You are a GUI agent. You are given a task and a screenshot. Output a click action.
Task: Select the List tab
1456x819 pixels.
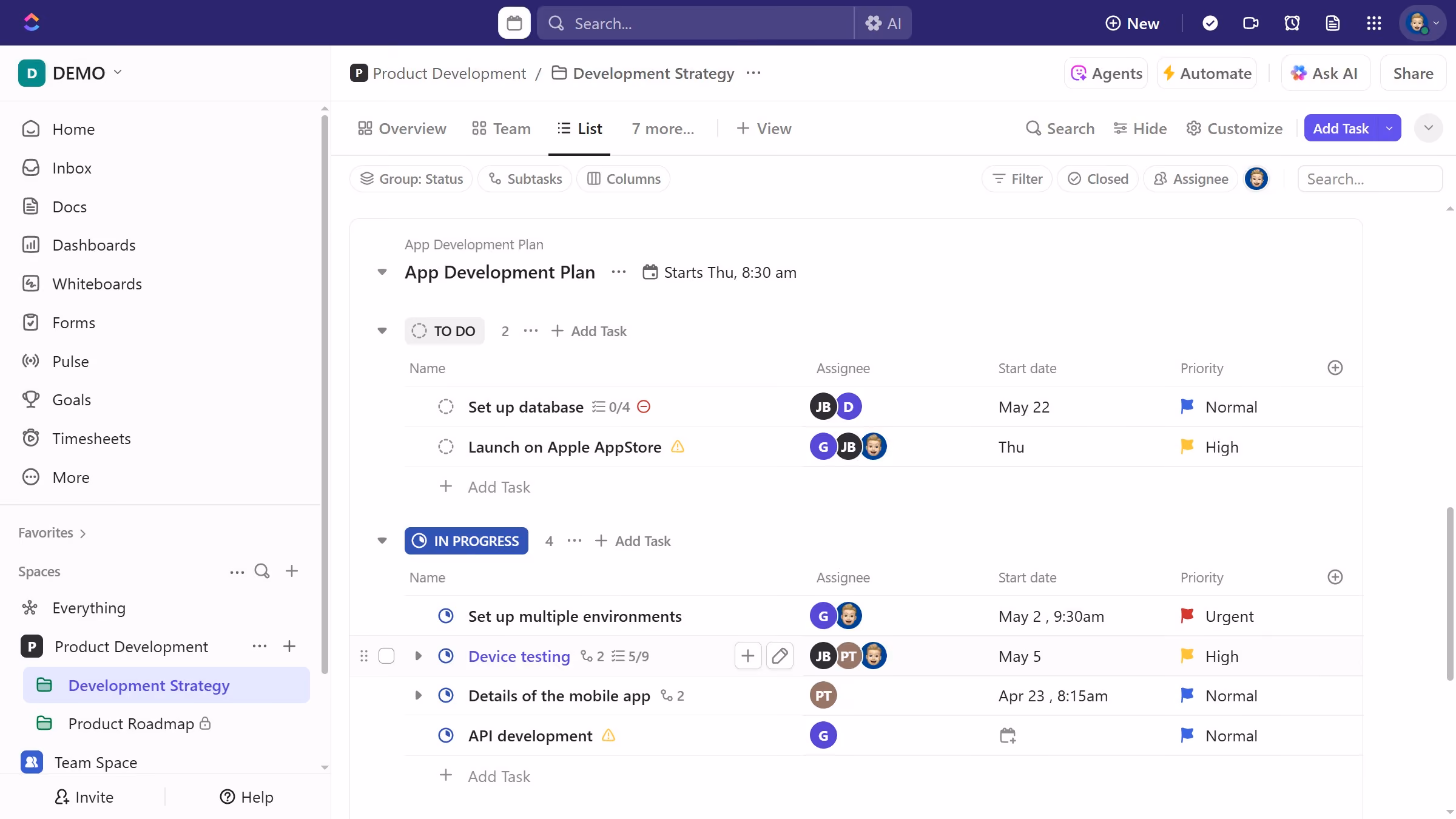pyautogui.click(x=579, y=129)
